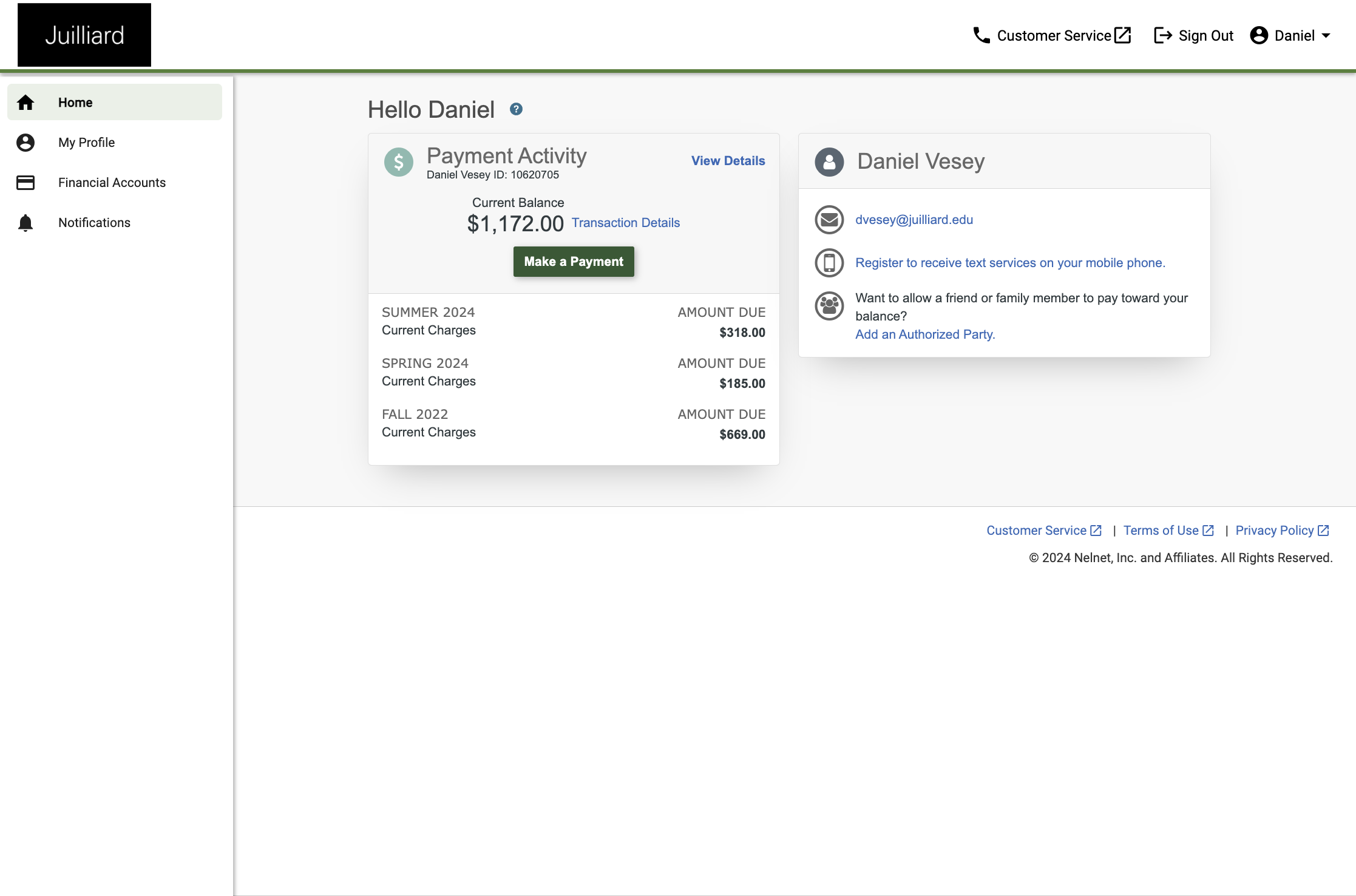Click the envelope email icon
Viewport: 1356px width, 896px height.
(x=829, y=220)
